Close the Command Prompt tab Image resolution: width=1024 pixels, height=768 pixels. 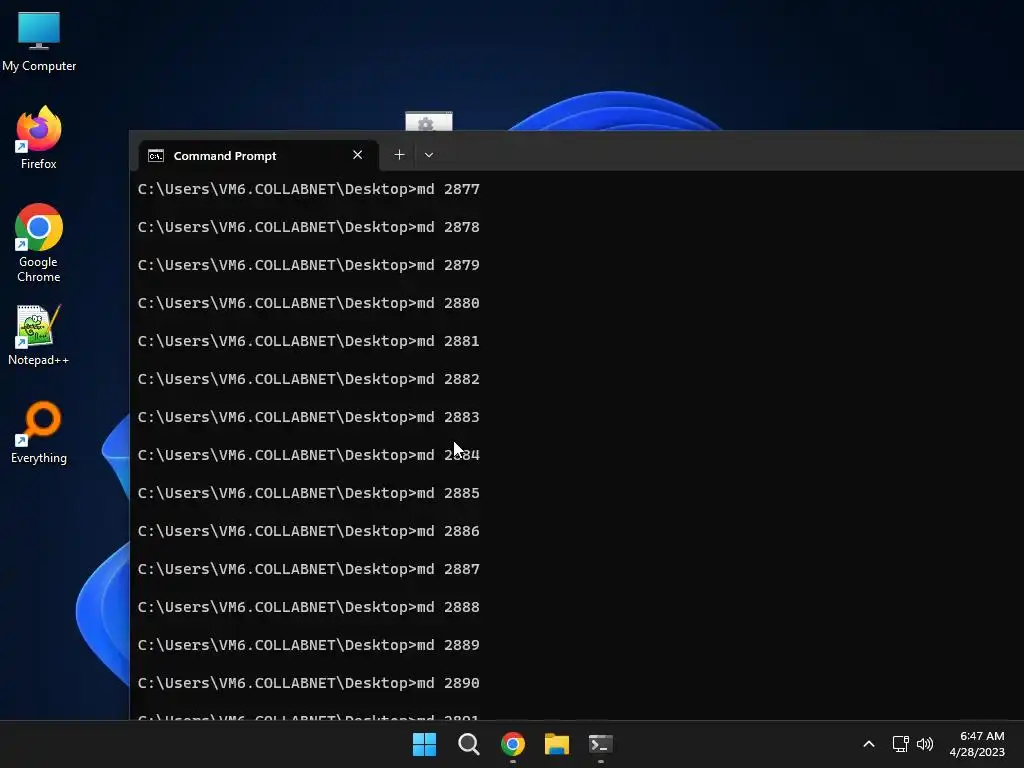(x=357, y=155)
